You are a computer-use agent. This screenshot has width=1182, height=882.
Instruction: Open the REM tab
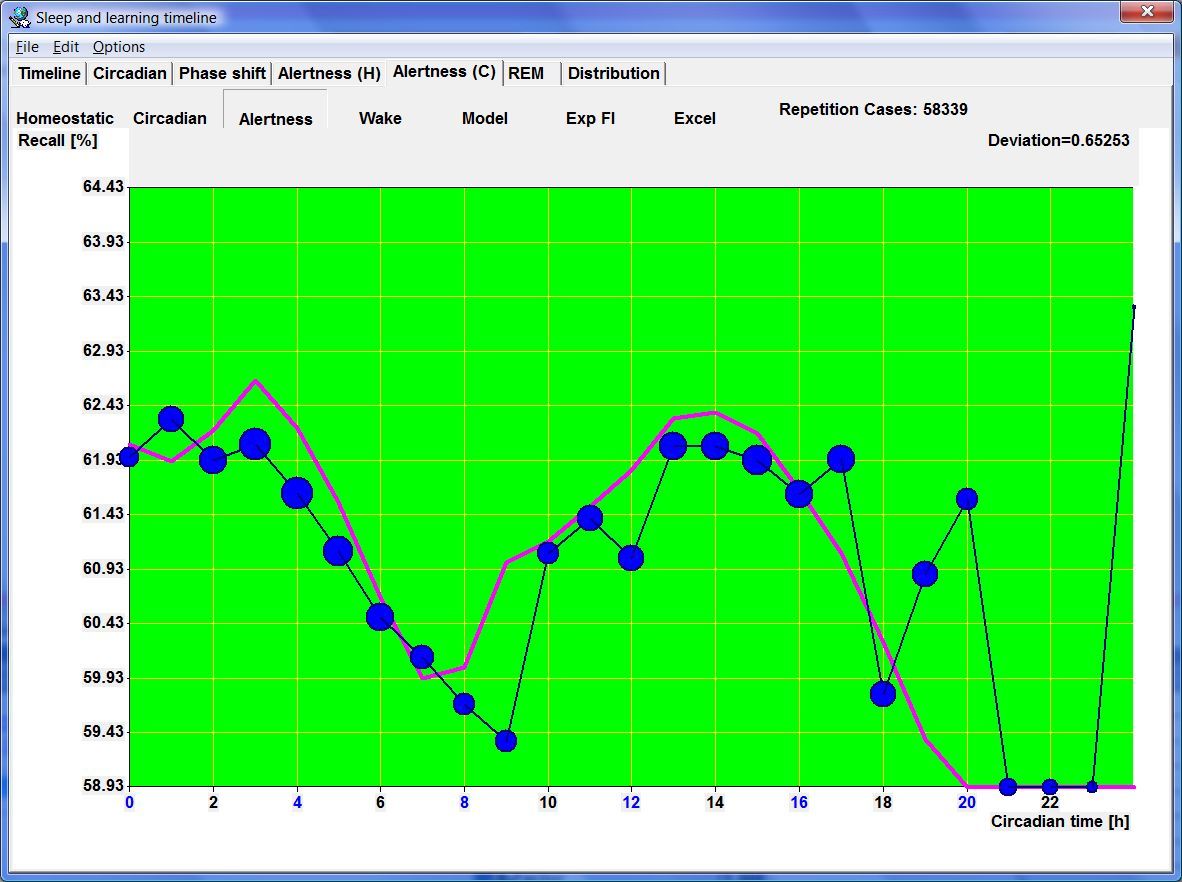pos(526,73)
